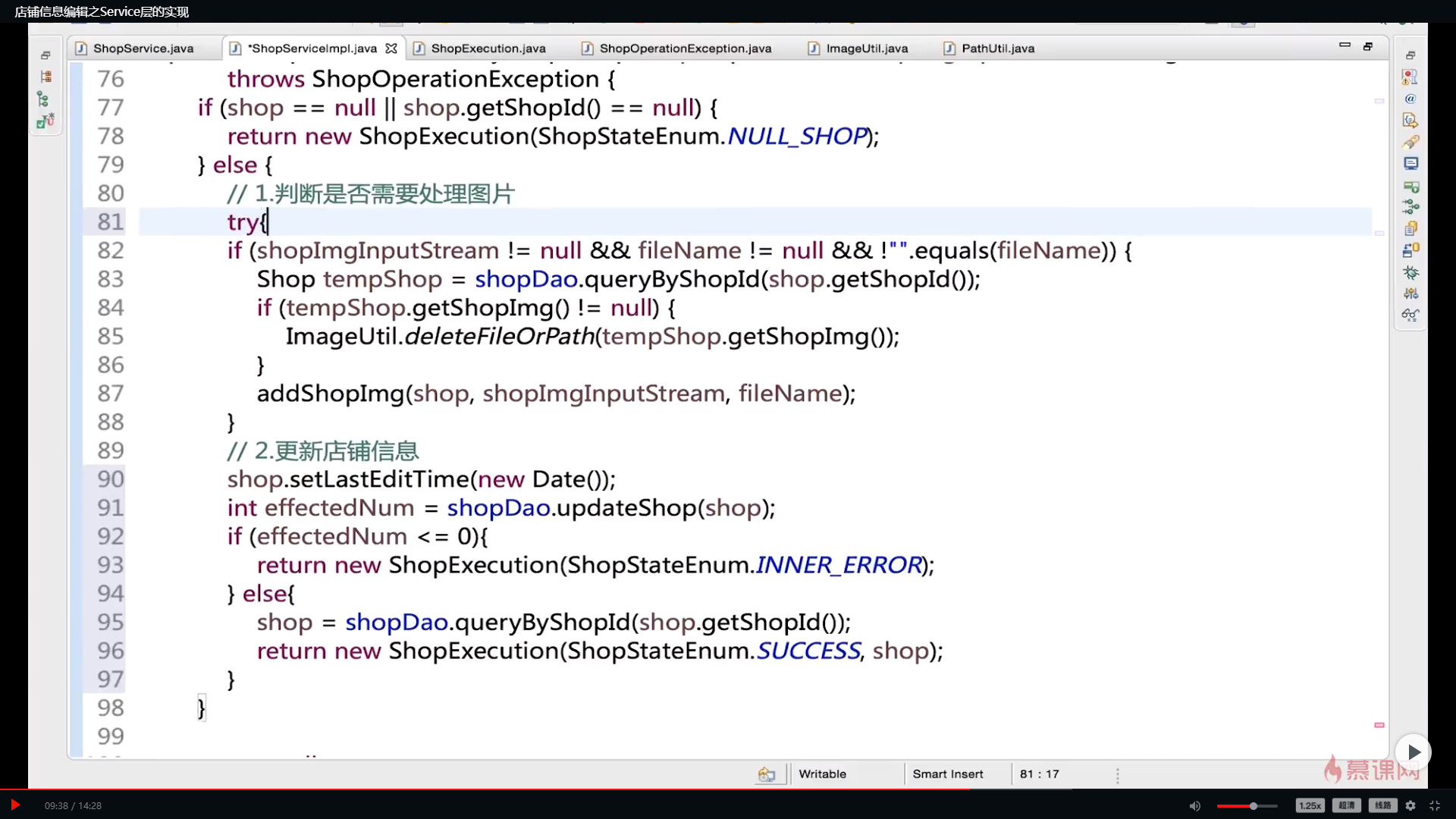Screen dimensions: 1456x819
Task: Open the Expressions glasses view icon
Action: coord(1410,315)
